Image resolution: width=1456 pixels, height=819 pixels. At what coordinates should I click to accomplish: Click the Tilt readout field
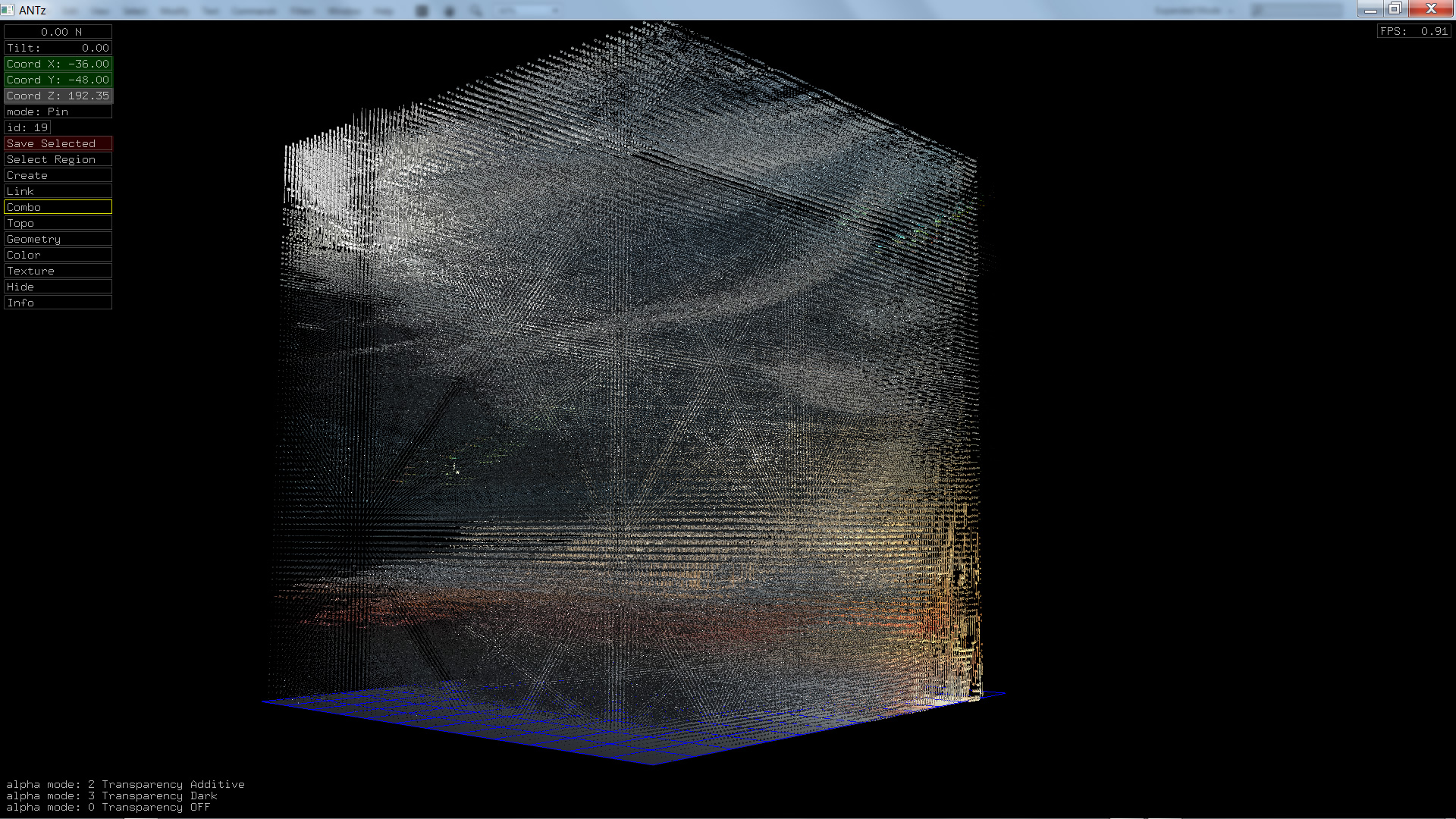(x=58, y=48)
